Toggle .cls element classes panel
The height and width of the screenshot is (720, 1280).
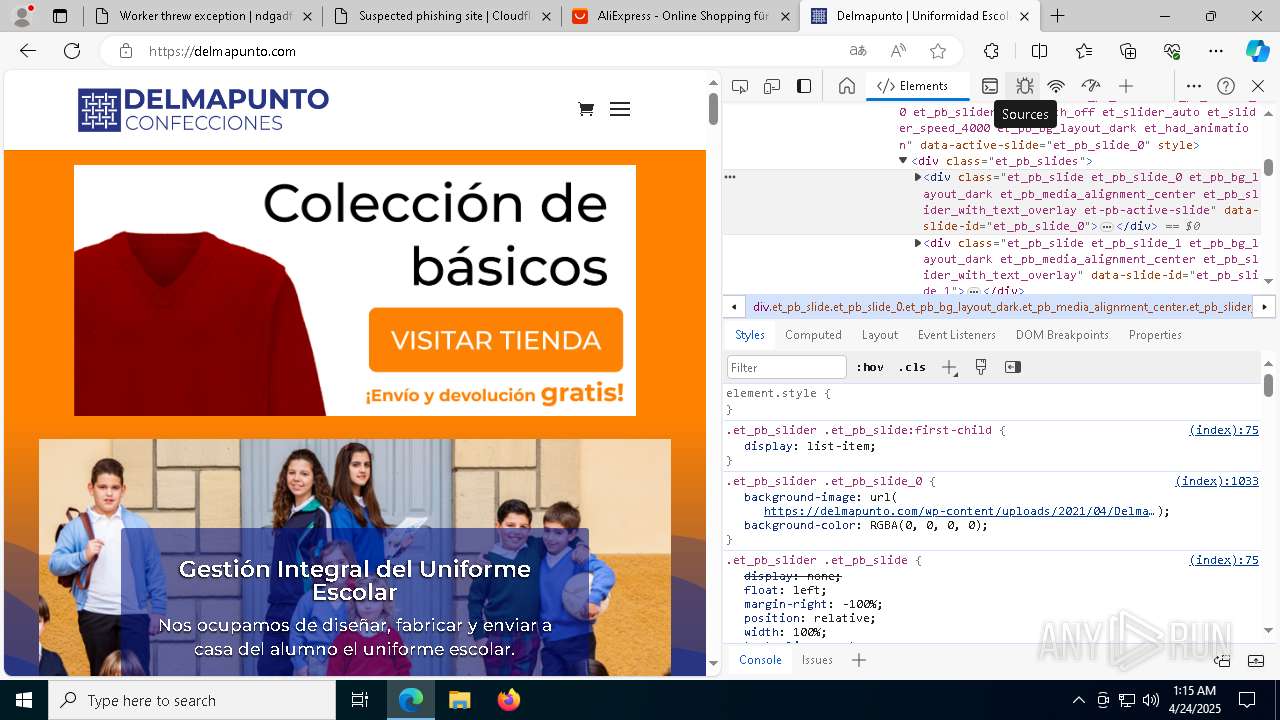point(912,367)
